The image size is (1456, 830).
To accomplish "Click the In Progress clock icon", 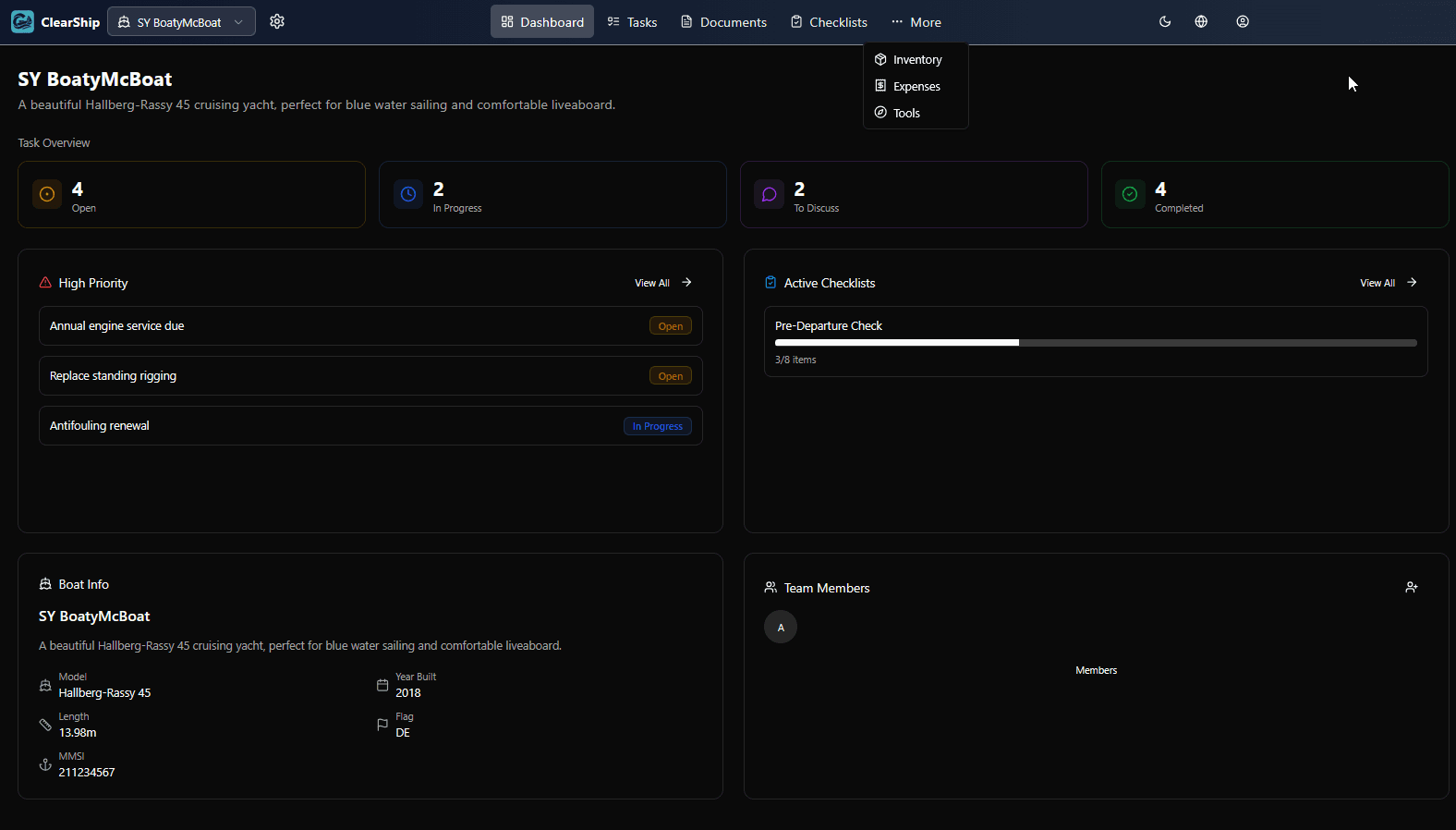I will tap(408, 194).
